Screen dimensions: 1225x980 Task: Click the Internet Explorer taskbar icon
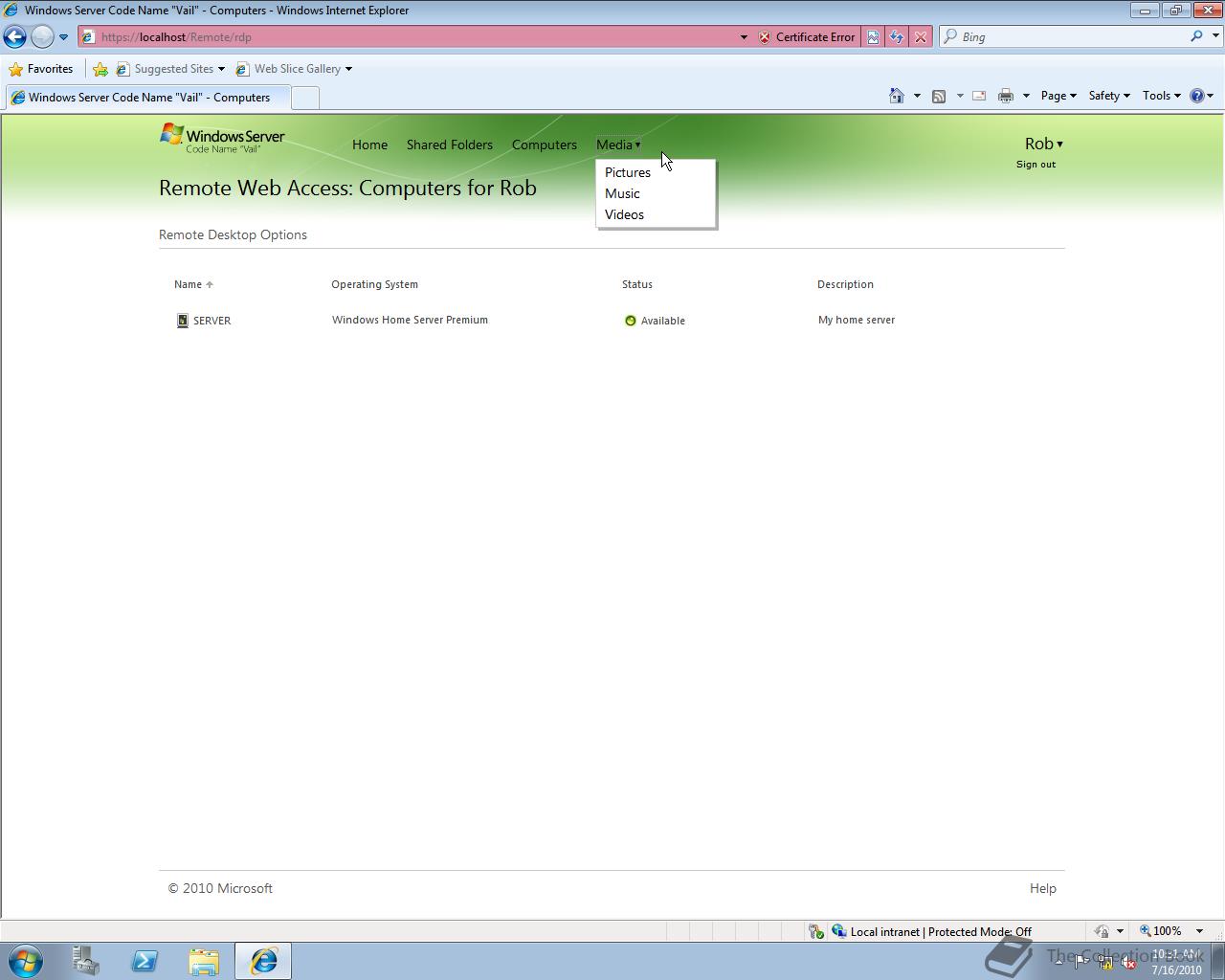tap(263, 961)
